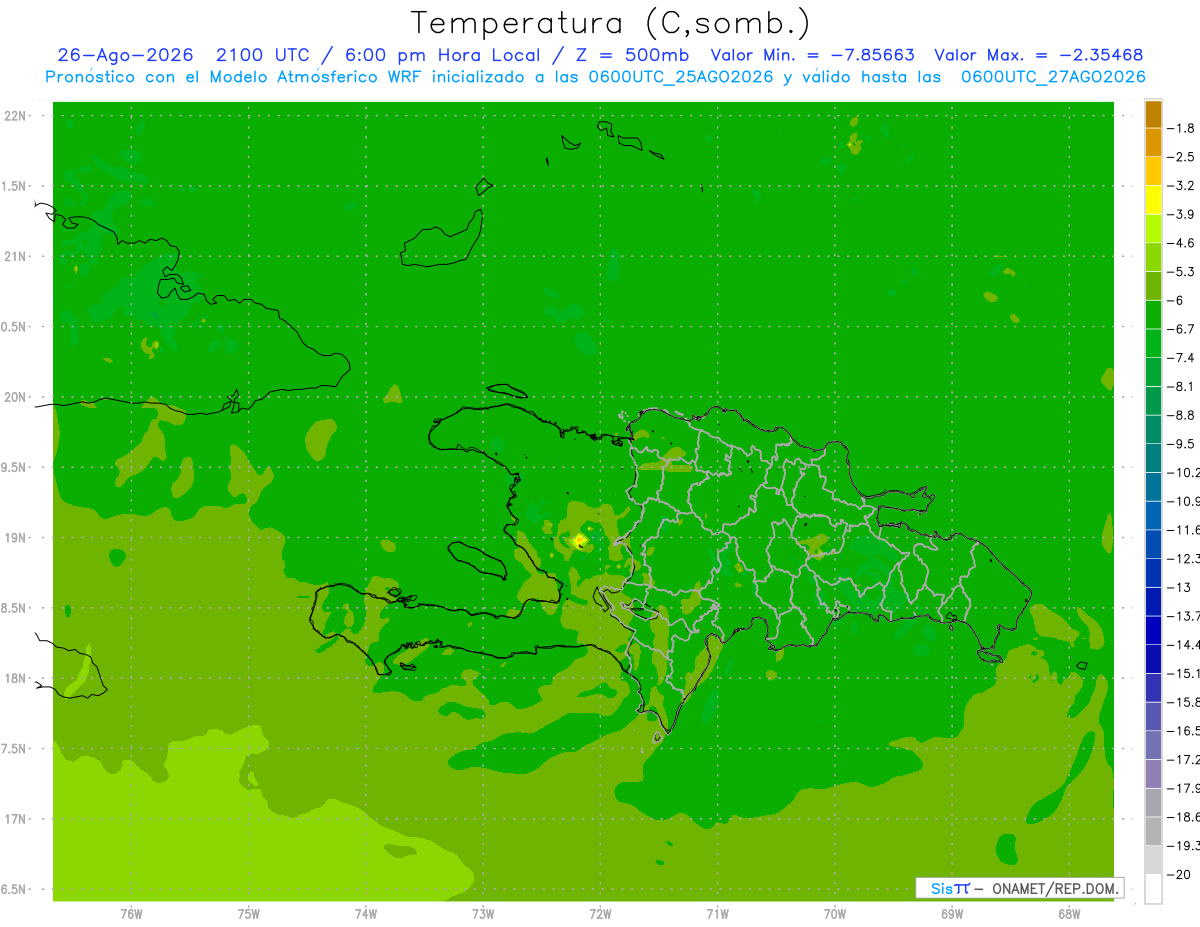Click the '73W' longitude label
Image resolution: width=1200 pixels, height=927 pixels.
(x=483, y=913)
